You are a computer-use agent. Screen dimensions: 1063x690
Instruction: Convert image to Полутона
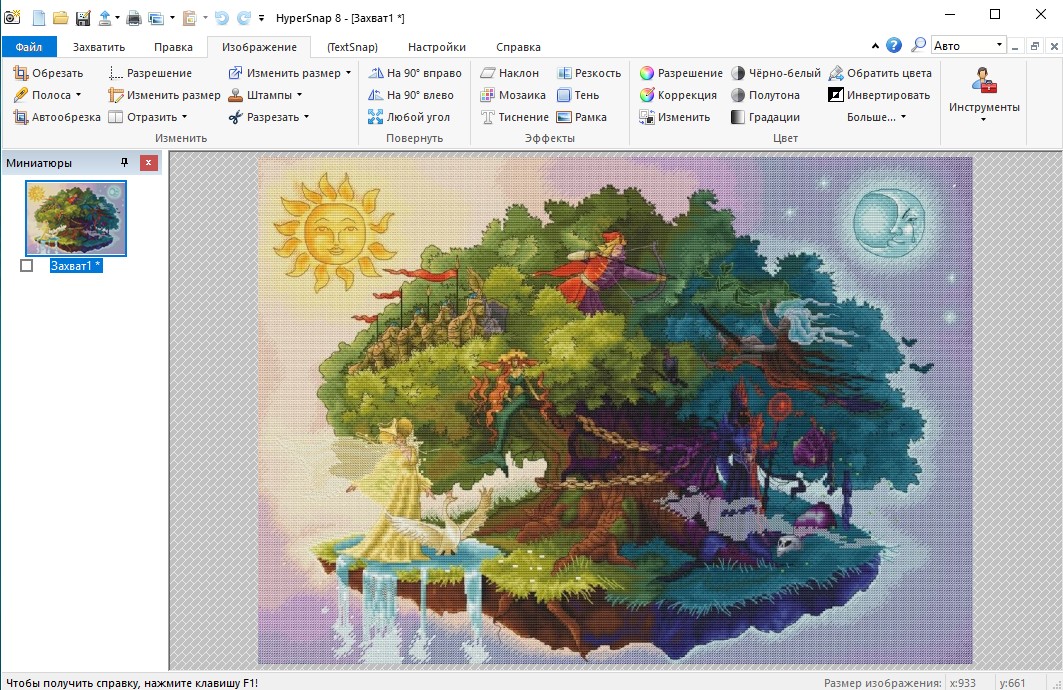tap(765, 95)
